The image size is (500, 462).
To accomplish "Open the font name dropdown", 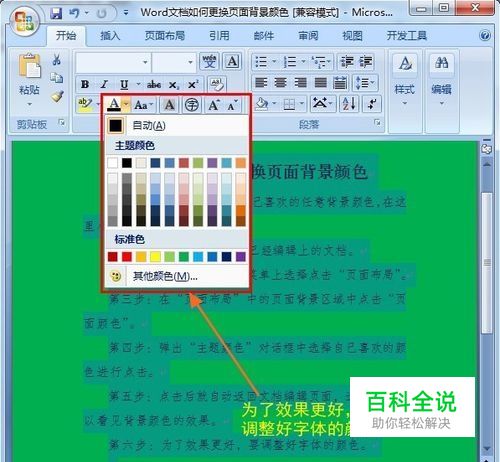I will tap(145, 62).
